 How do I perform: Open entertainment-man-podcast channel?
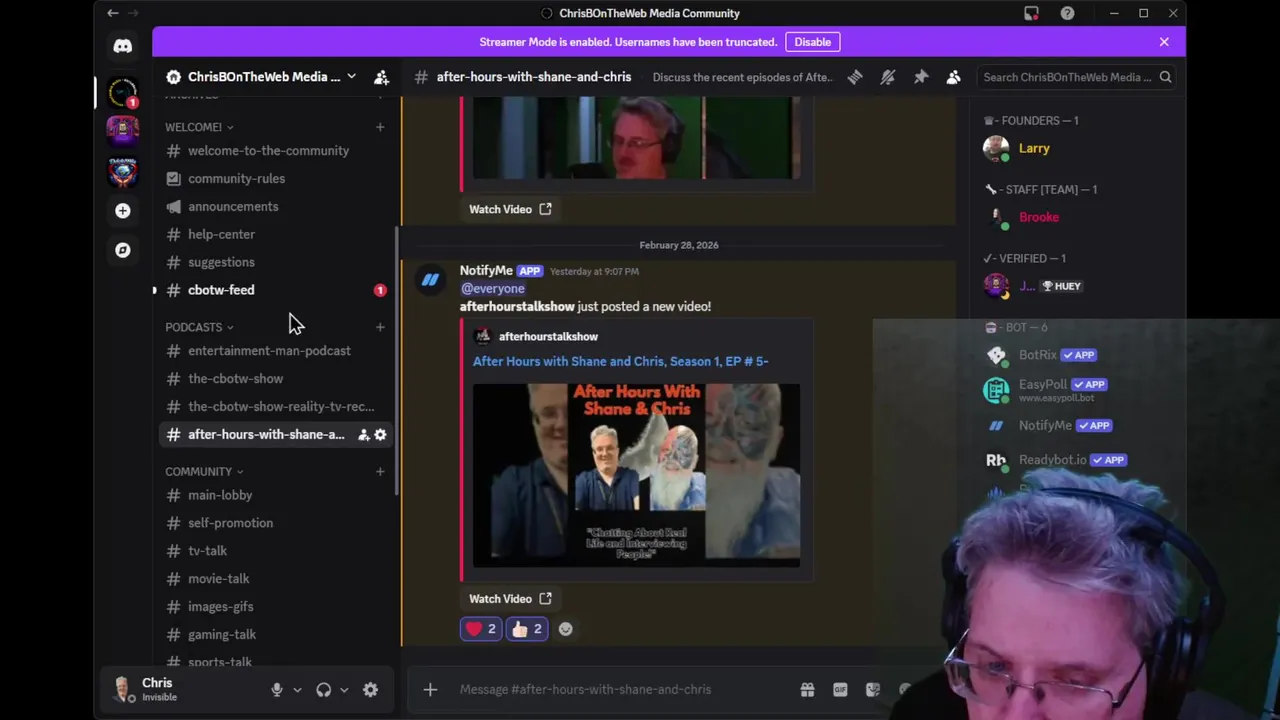click(275, 351)
